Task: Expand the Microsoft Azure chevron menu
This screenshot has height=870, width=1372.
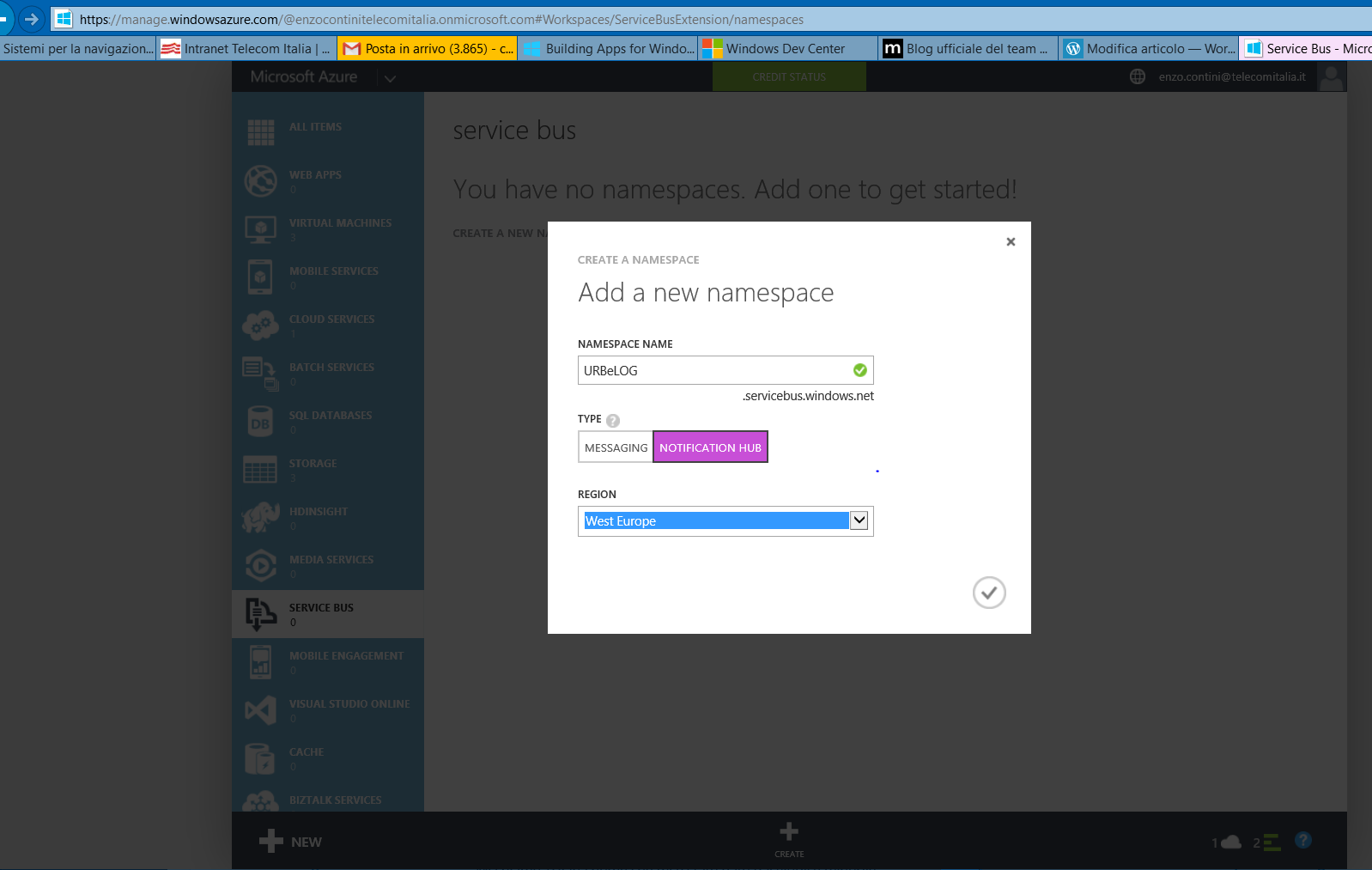Action: (x=391, y=78)
